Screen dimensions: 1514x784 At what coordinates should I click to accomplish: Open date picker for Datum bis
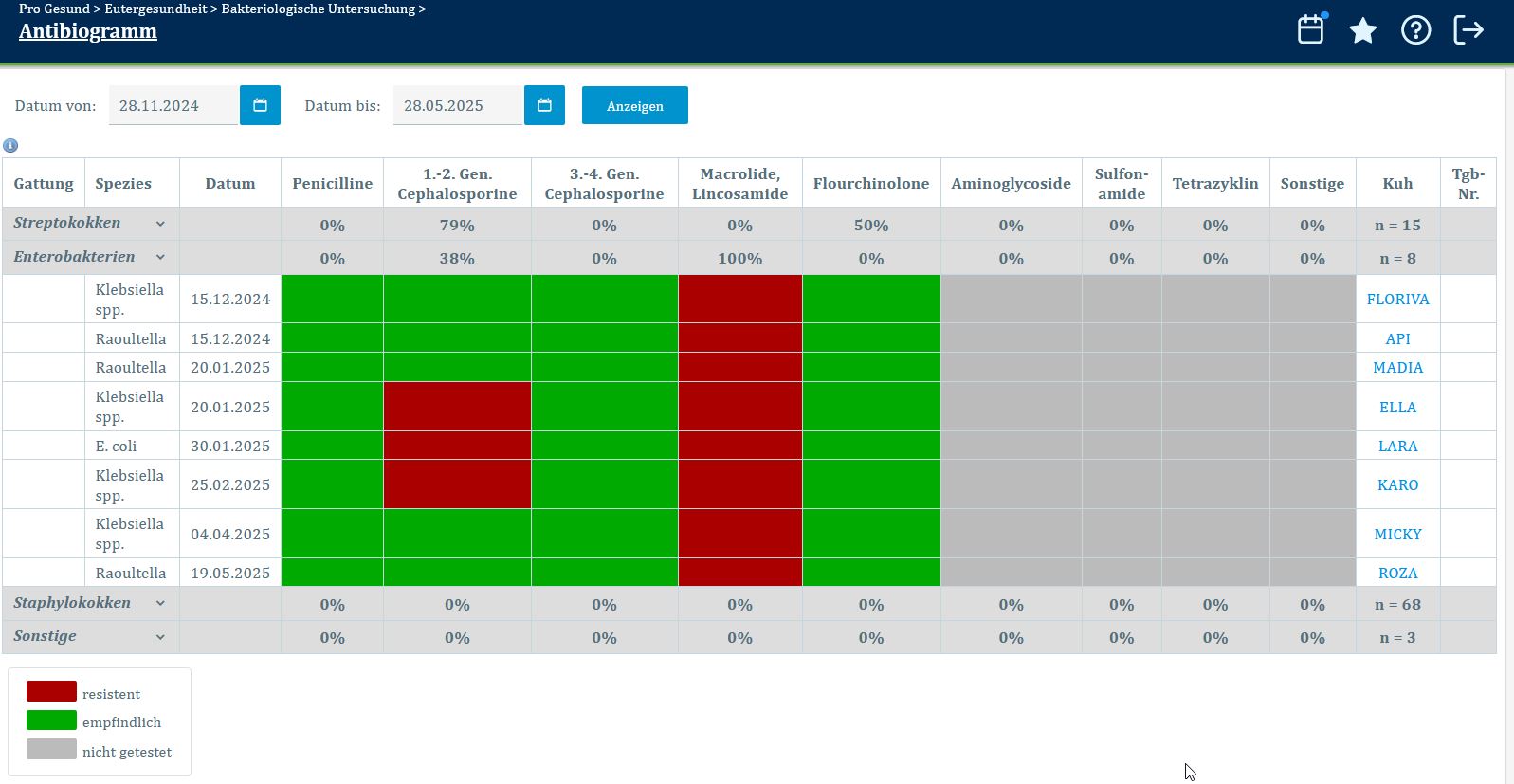pos(544,105)
